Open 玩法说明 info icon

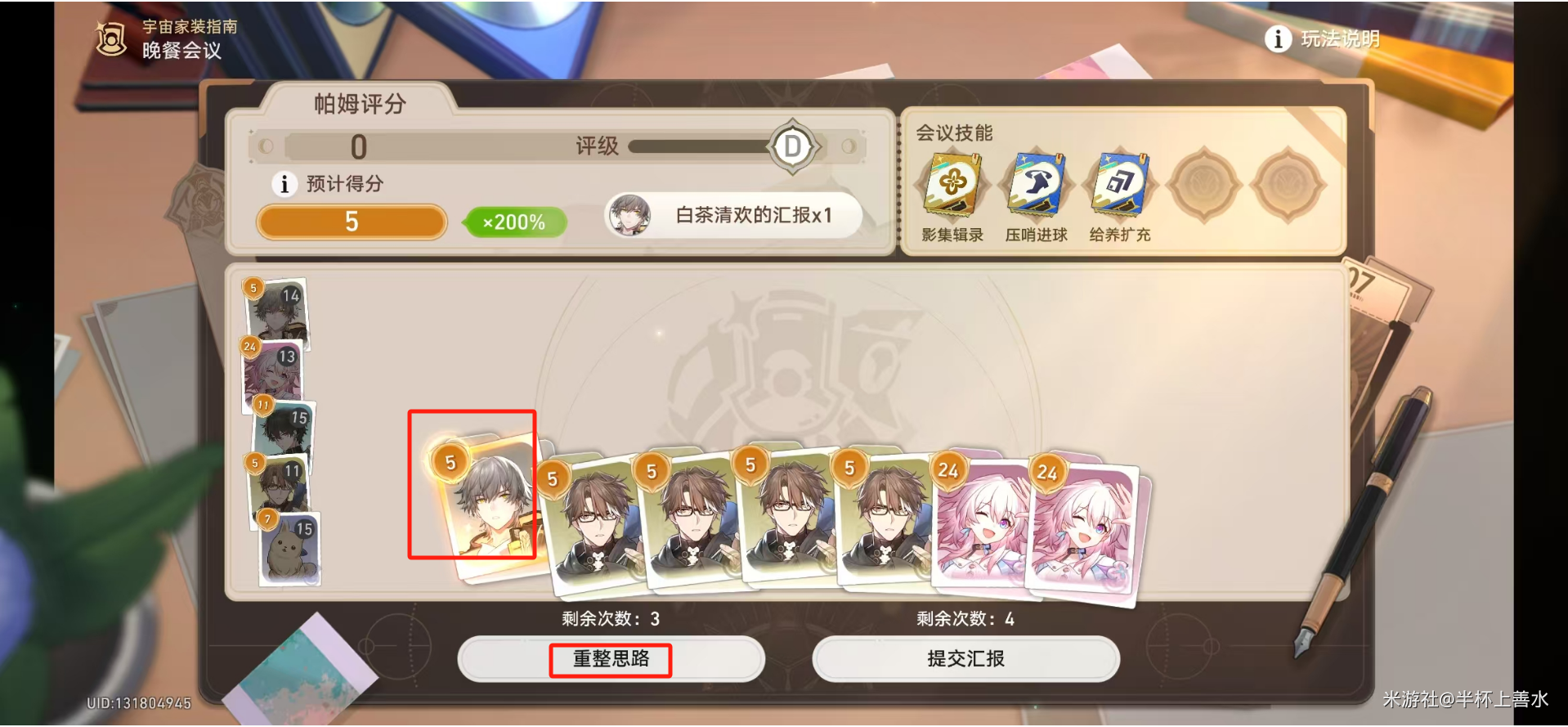click(x=1278, y=38)
